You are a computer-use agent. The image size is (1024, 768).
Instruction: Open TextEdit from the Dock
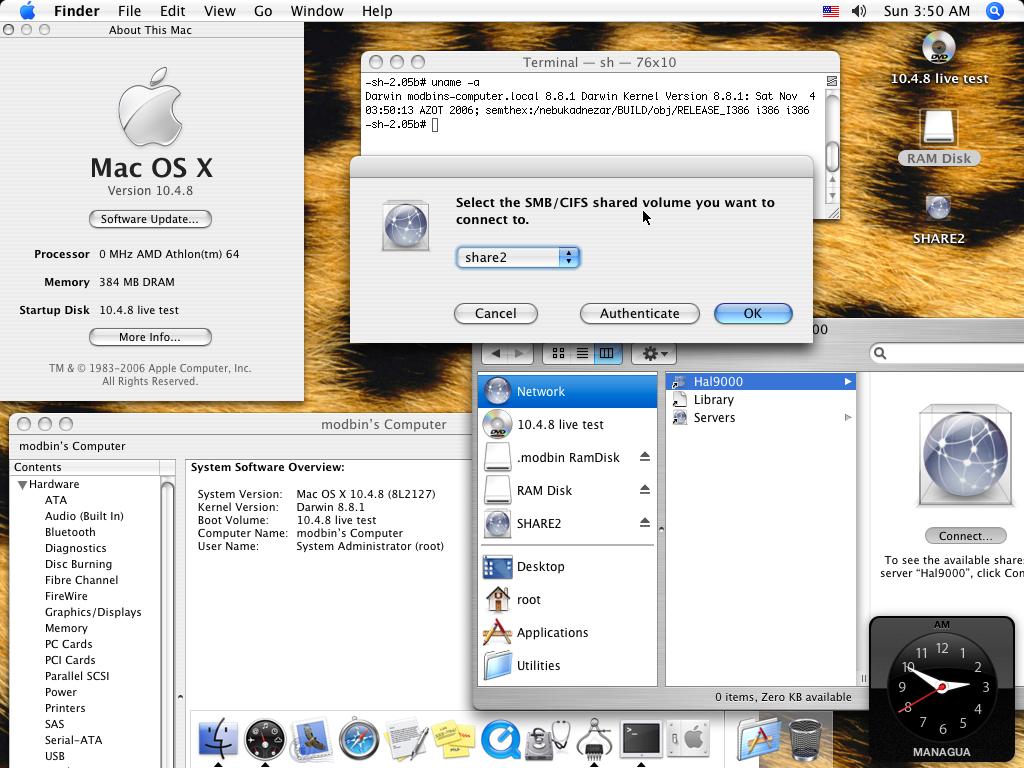coord(406,739)
